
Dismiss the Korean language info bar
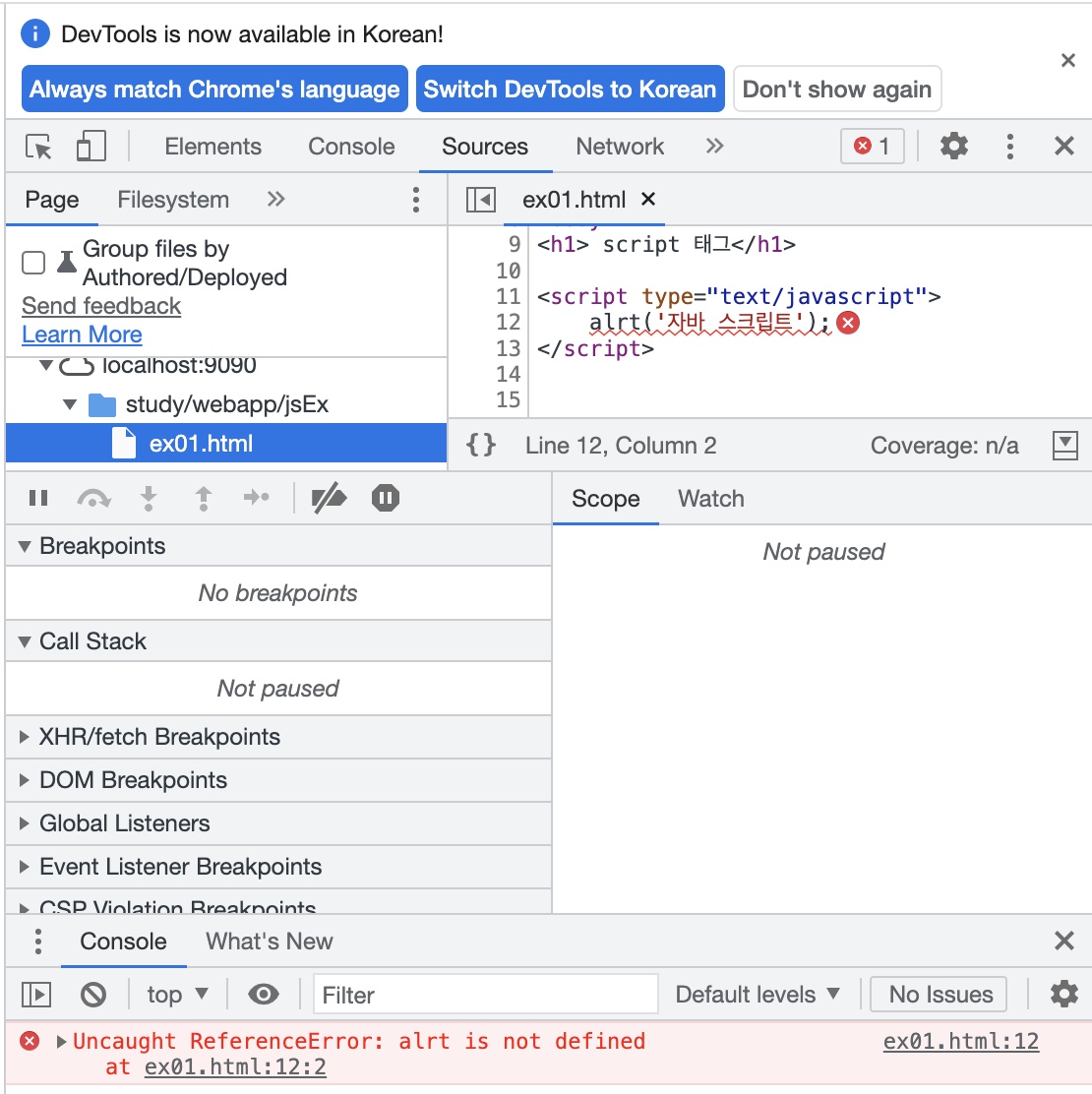(1067, 61)
